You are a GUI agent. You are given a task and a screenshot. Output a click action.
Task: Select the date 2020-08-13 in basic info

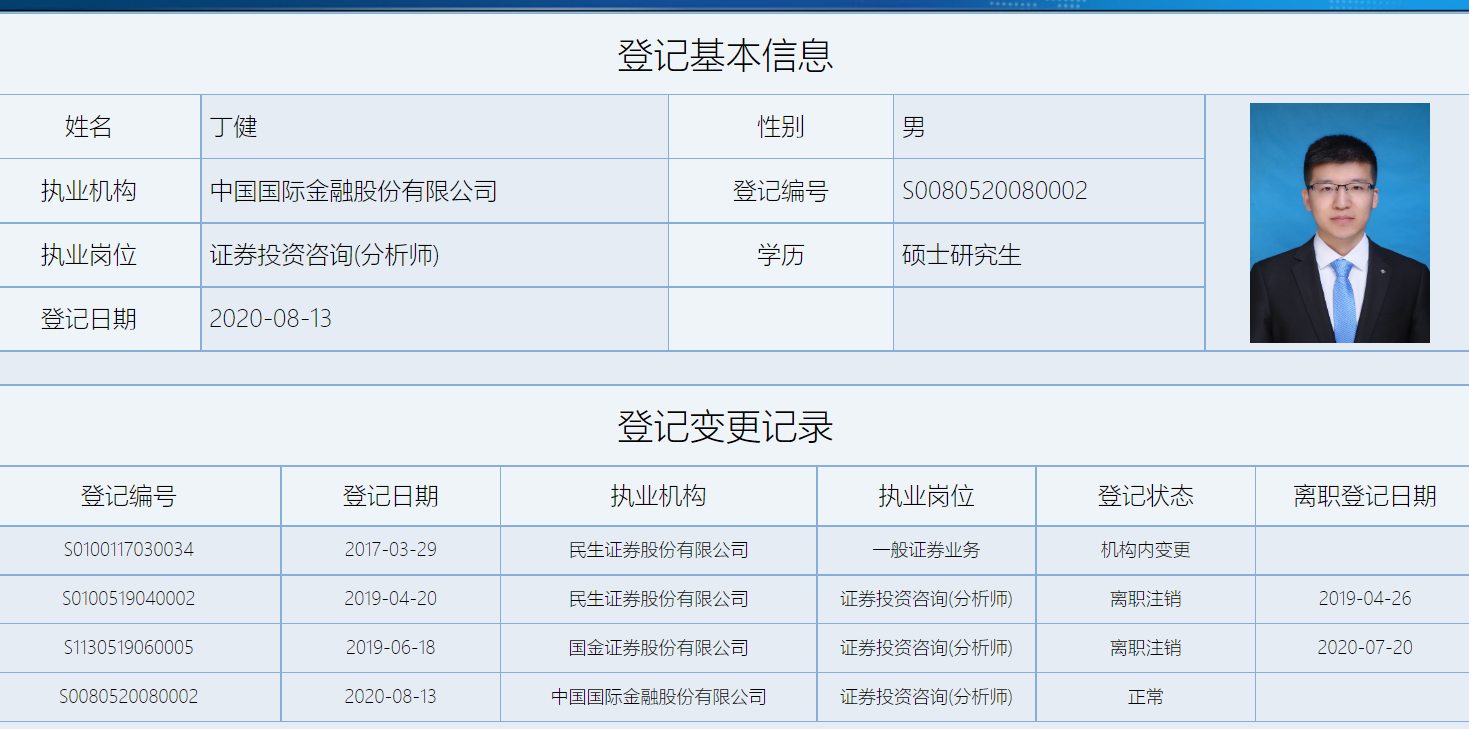(x=271, y=319)
